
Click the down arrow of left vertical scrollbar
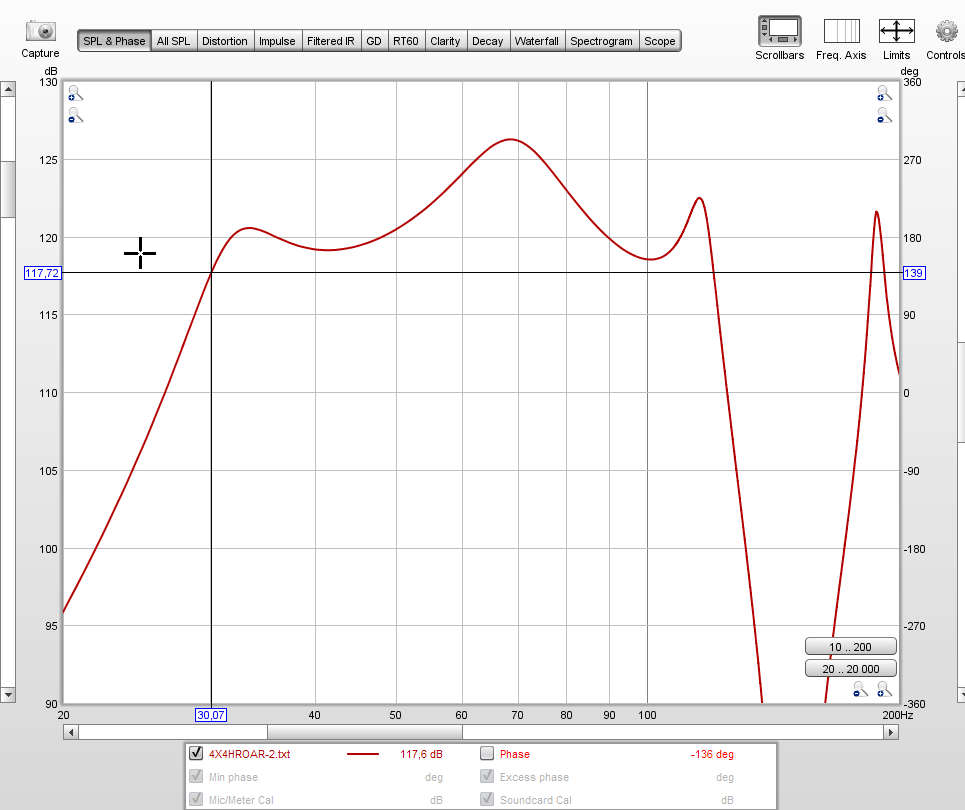point(7,695)
